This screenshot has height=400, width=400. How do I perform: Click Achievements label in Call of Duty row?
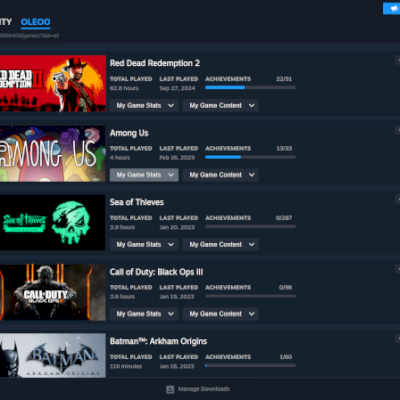click(228, 287)
